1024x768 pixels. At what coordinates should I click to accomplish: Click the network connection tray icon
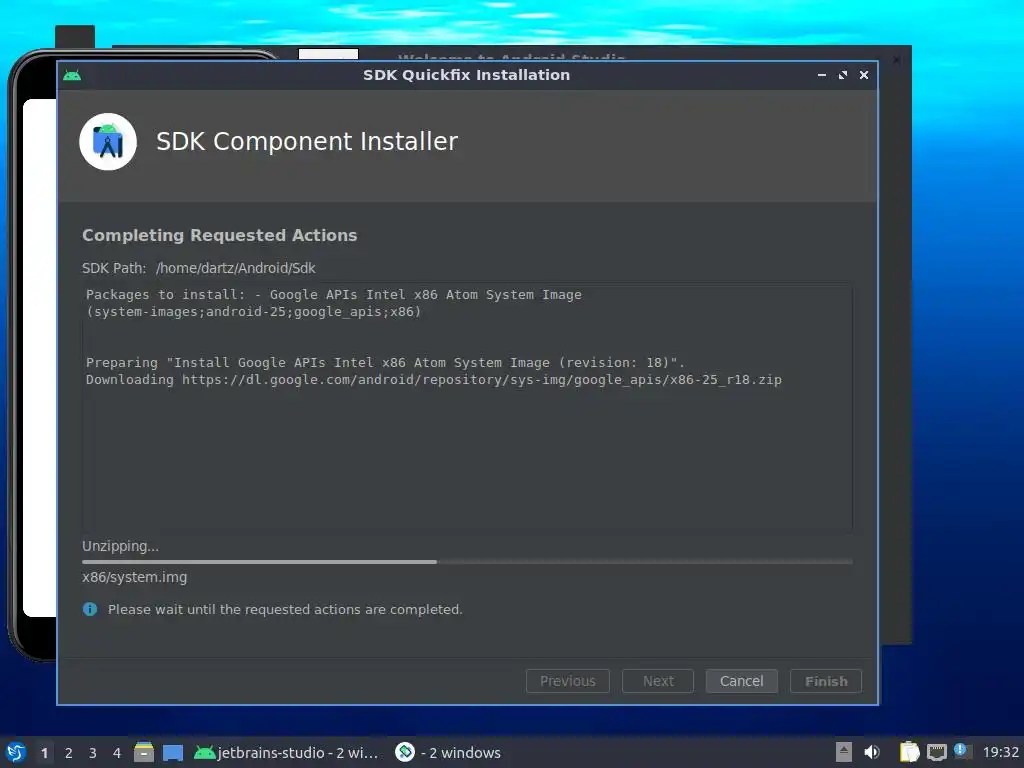pos(937,752)
